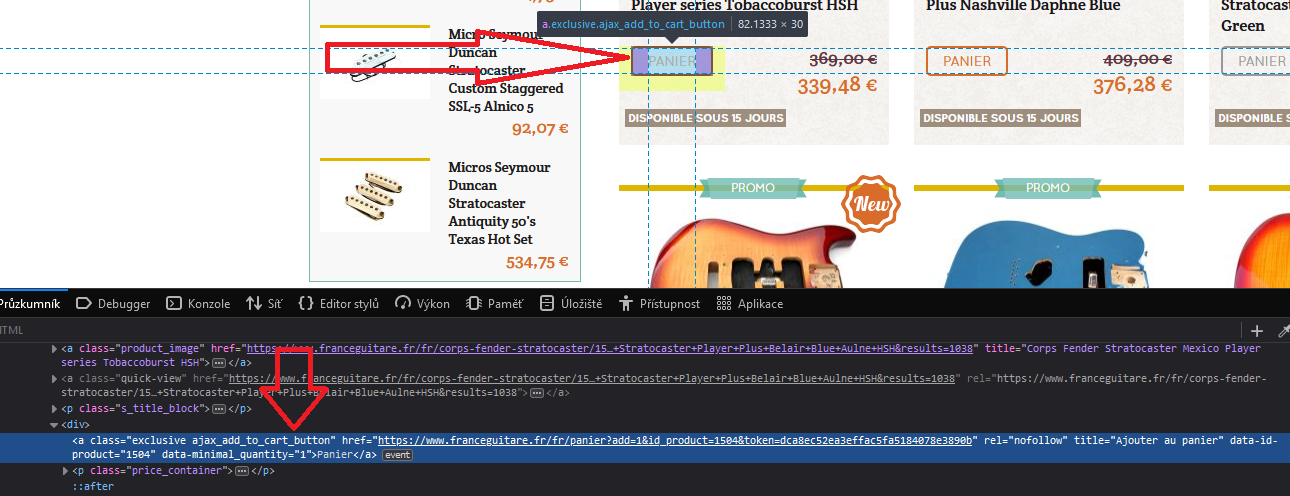Click the add new node plus icon
Viewport: 1290px width, 496px height.
coord(1257,331)
